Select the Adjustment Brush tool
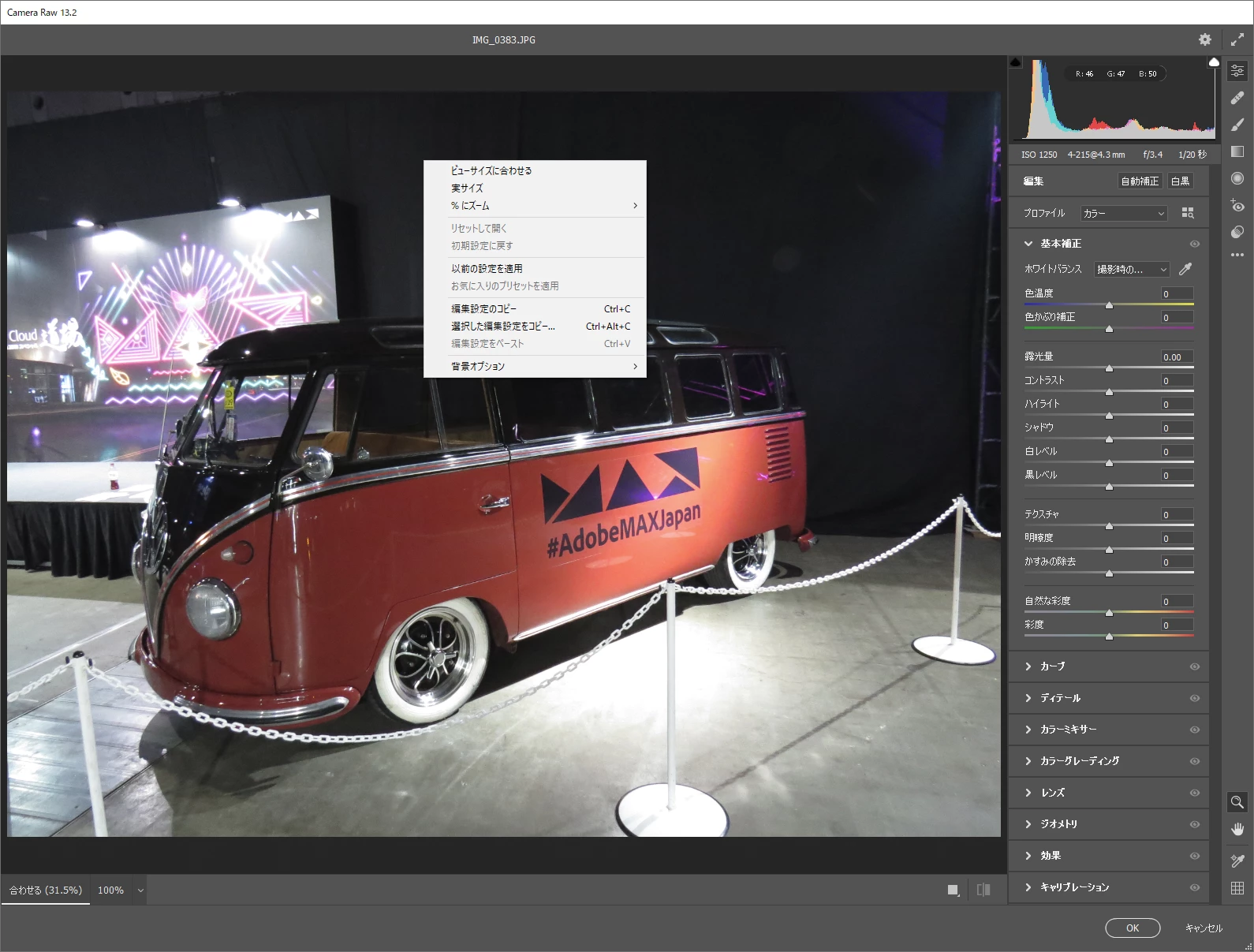This screenshot has width=1254, height=952. click(1237, 125)
